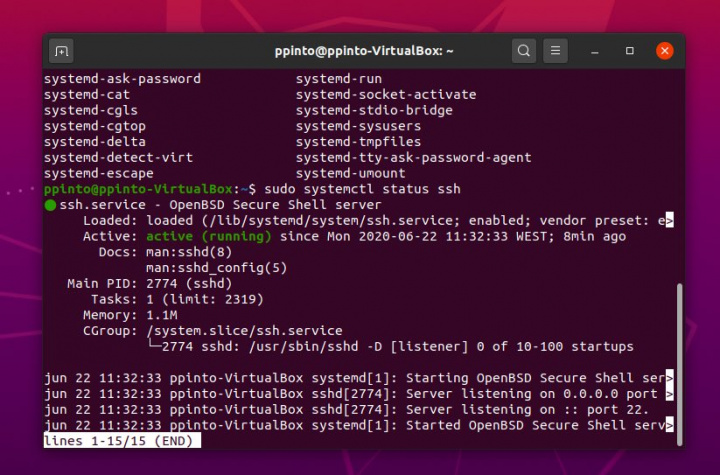The image size is (720, 475).
Task: Minimize the terminal window
Action: click(597, 50)
